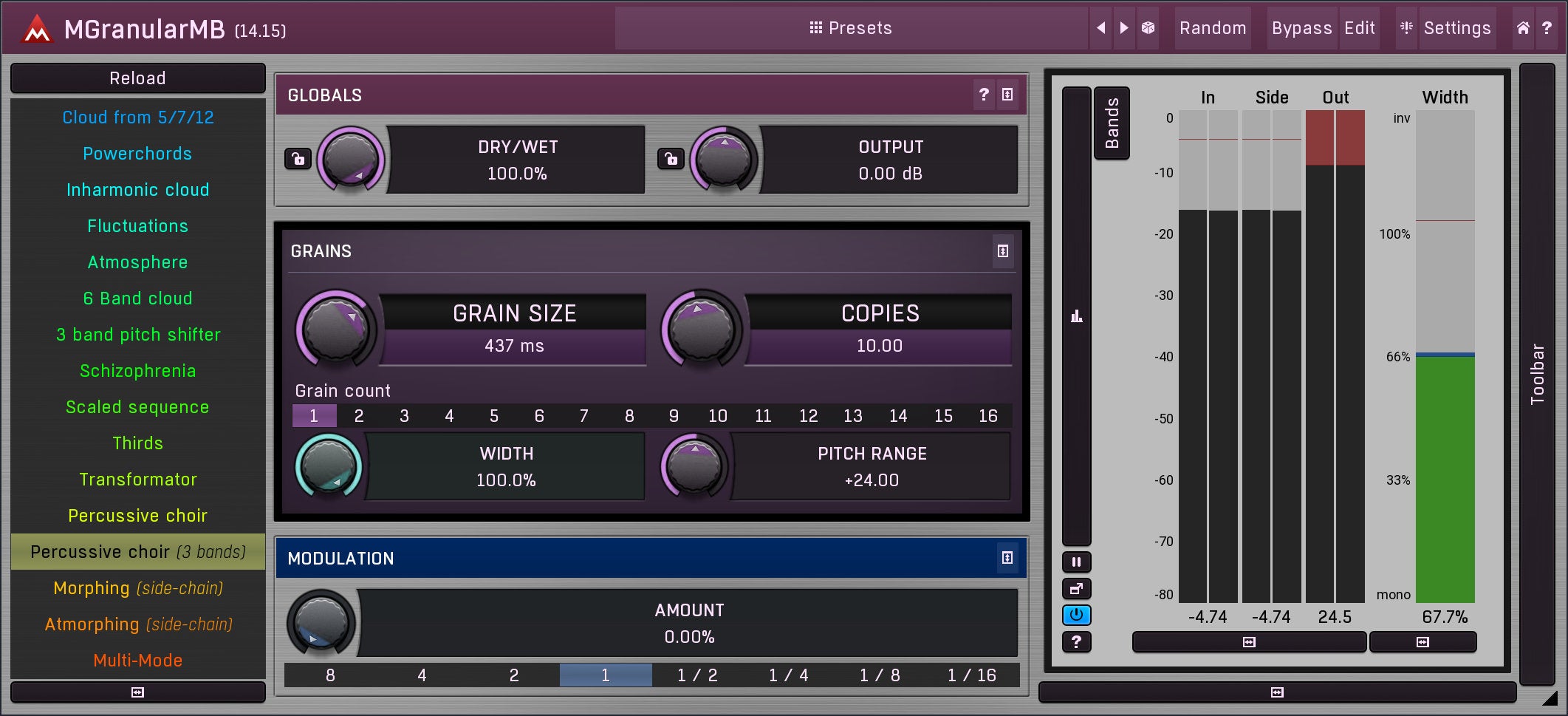Toggle the meter power button

tap(1076, 616)
